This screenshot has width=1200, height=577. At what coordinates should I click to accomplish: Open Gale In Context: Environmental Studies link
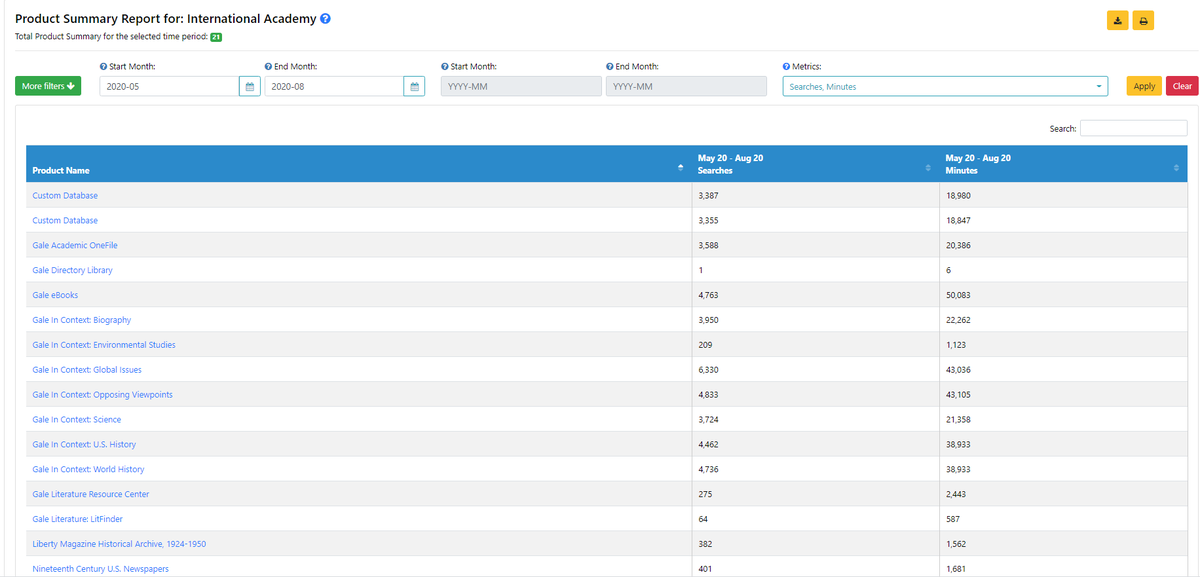click(x=104, y=345)
